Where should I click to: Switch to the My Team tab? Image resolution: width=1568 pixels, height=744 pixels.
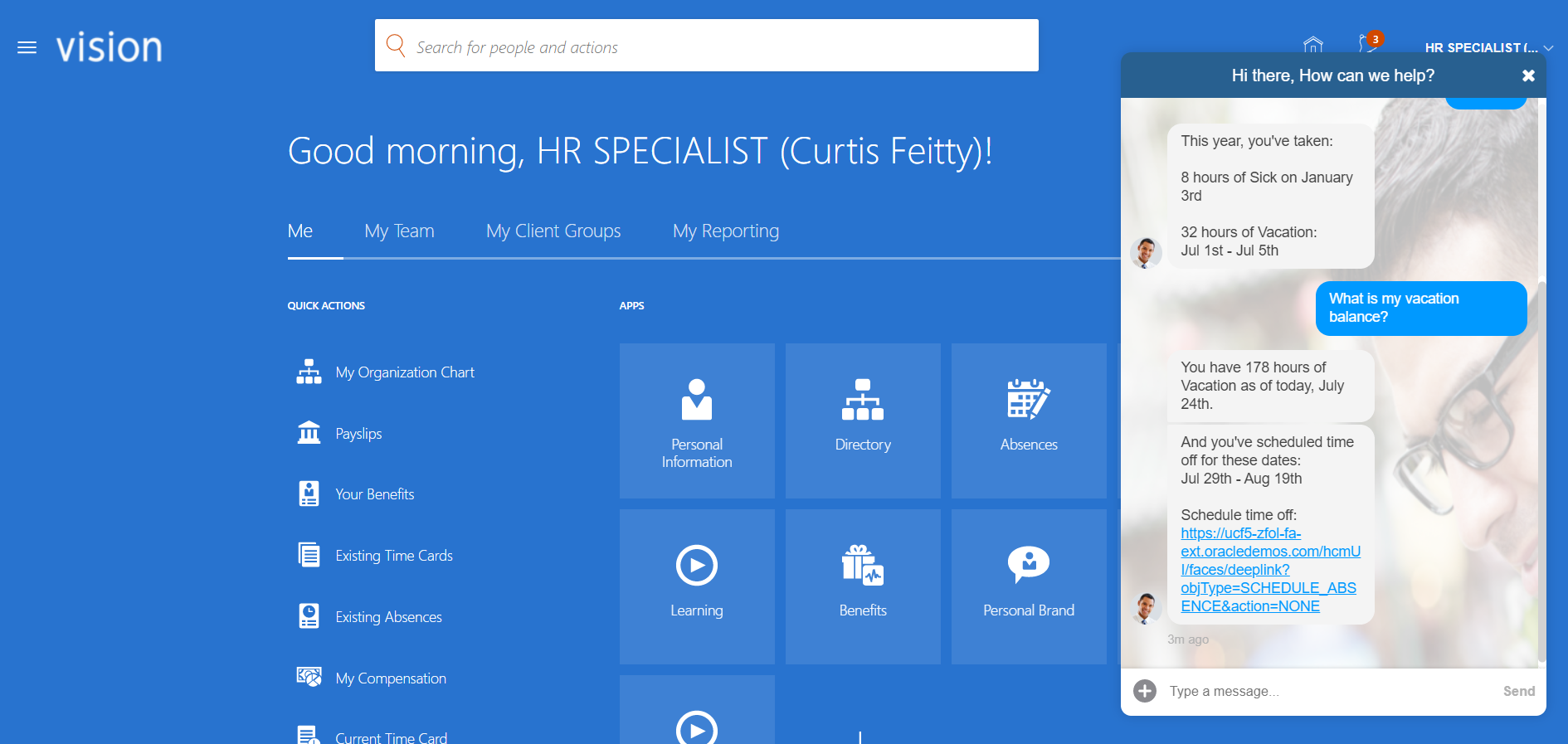[399, 231]
